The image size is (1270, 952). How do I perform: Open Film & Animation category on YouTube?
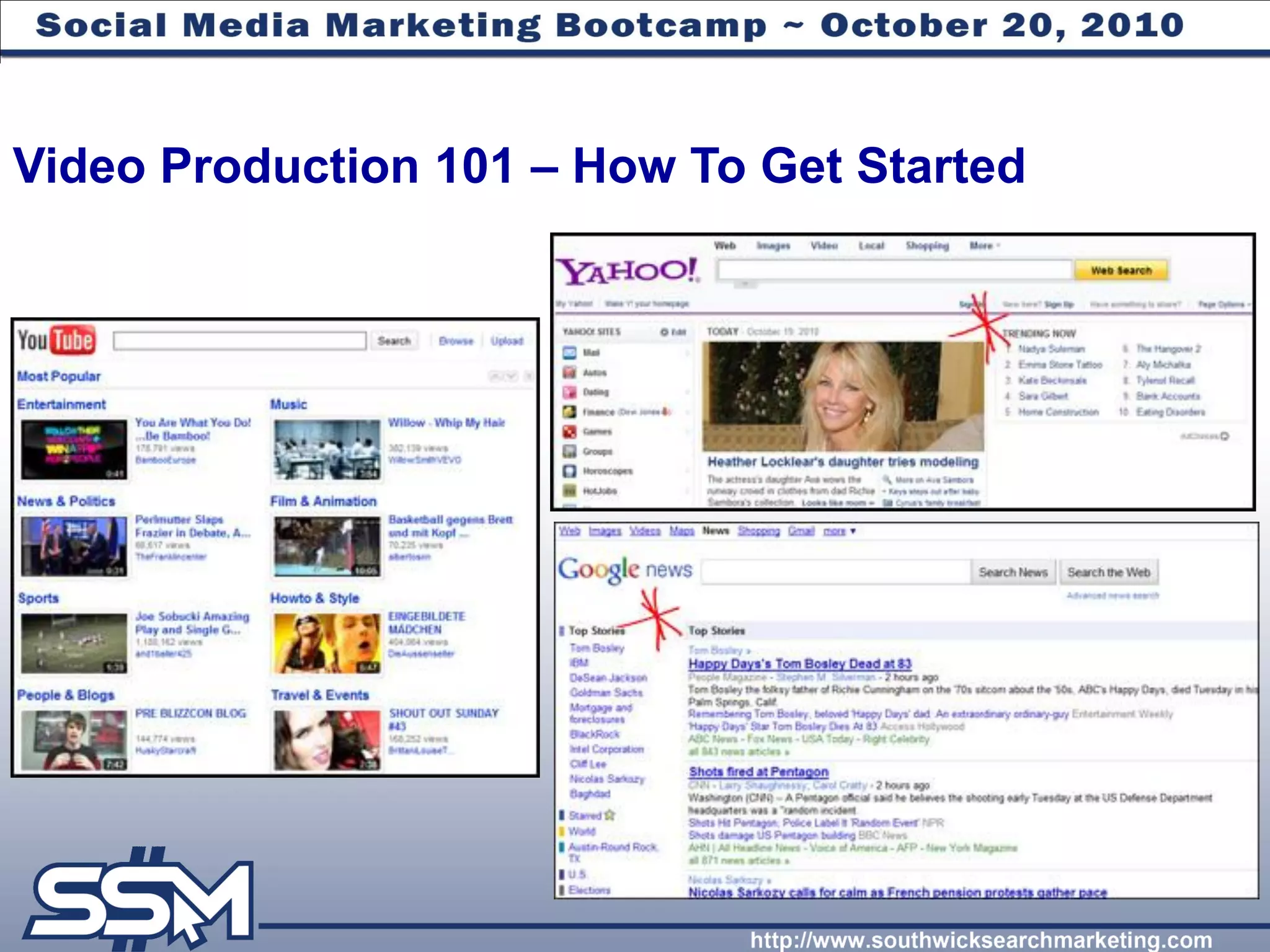pyautogui.click(x=323, y=501)
